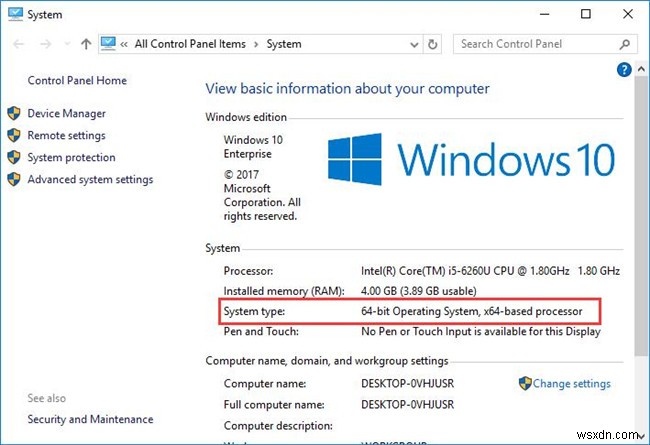Click the refresh icon in the address bar
This screenshot has height=445, width=650.
[432, 44]
